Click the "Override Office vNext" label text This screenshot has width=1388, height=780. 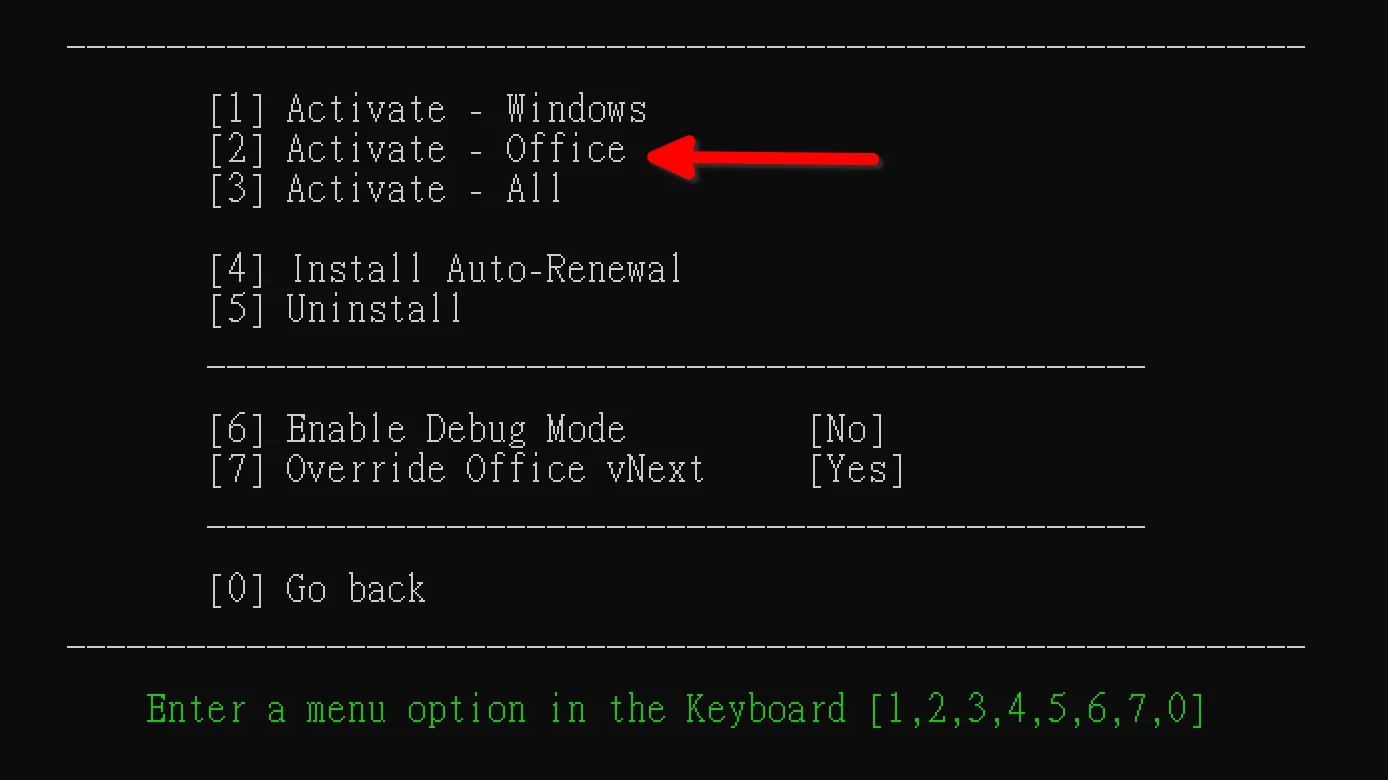point(495,469)
